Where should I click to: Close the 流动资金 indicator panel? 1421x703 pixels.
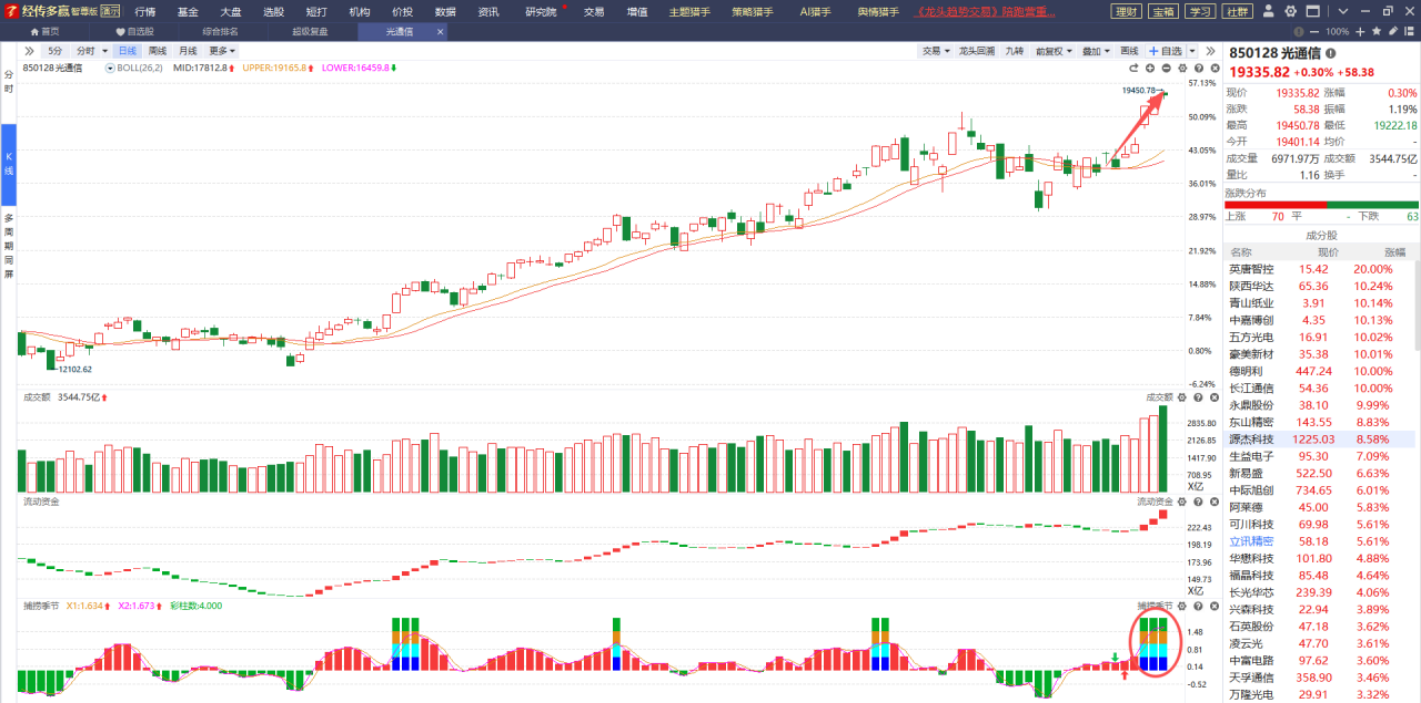pos(1212,501)
